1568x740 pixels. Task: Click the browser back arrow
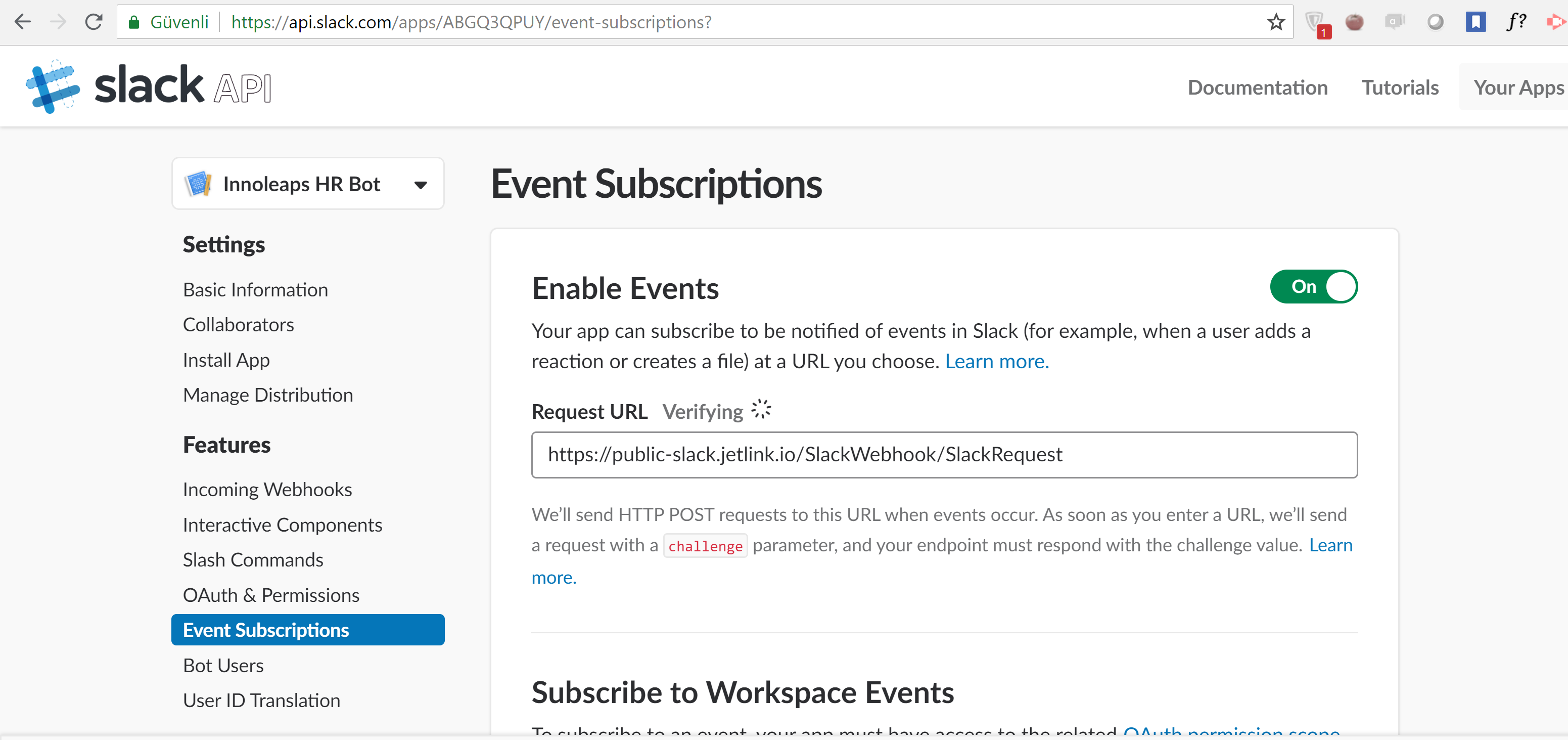point(23,22)
